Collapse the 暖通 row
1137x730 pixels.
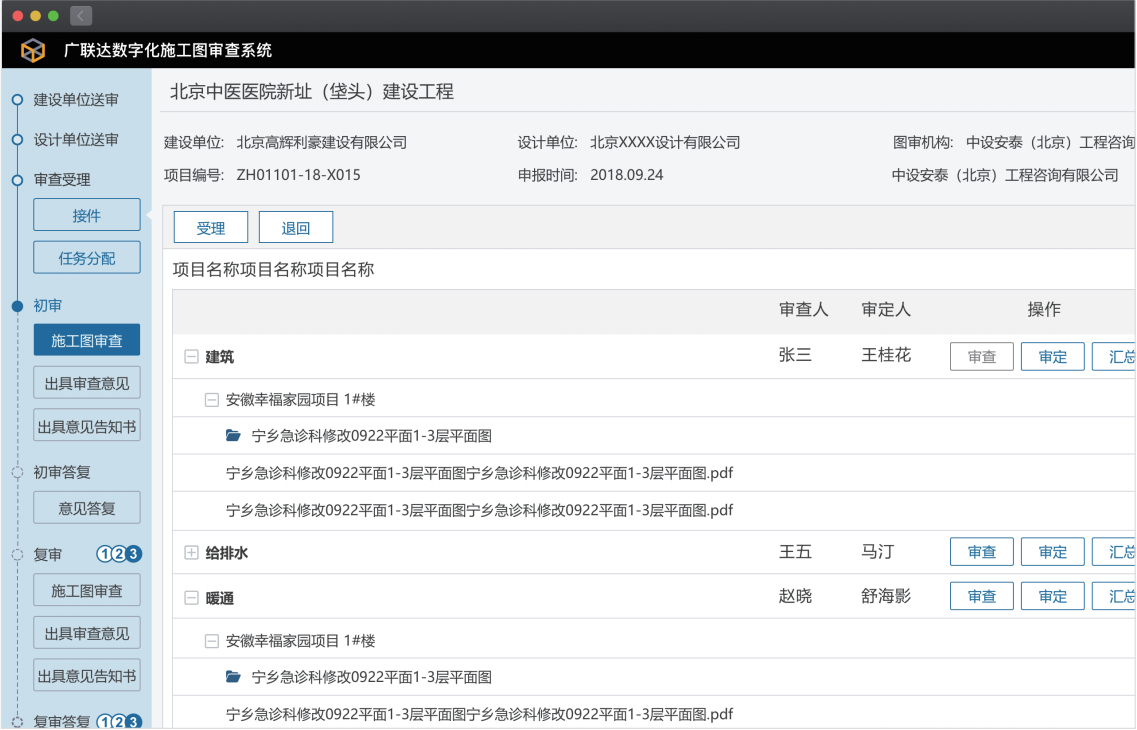tap(191, 598)
